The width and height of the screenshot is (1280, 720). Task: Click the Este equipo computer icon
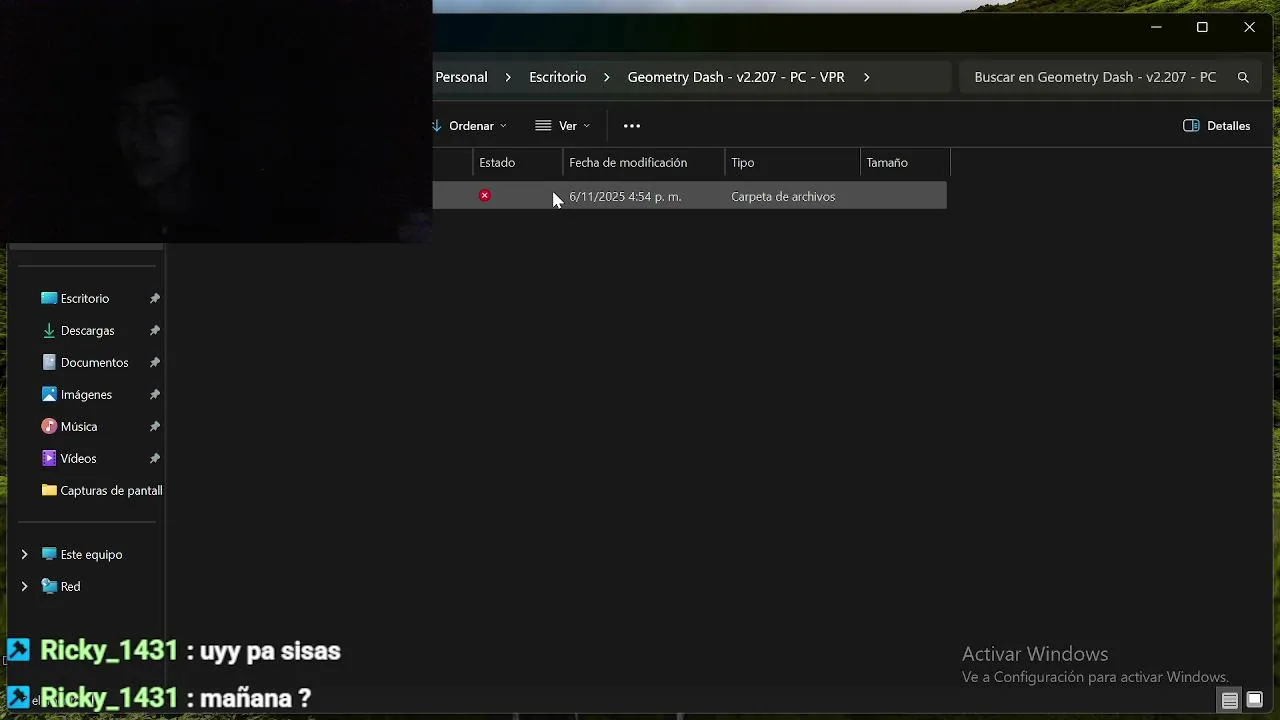(x=49, y=554)
